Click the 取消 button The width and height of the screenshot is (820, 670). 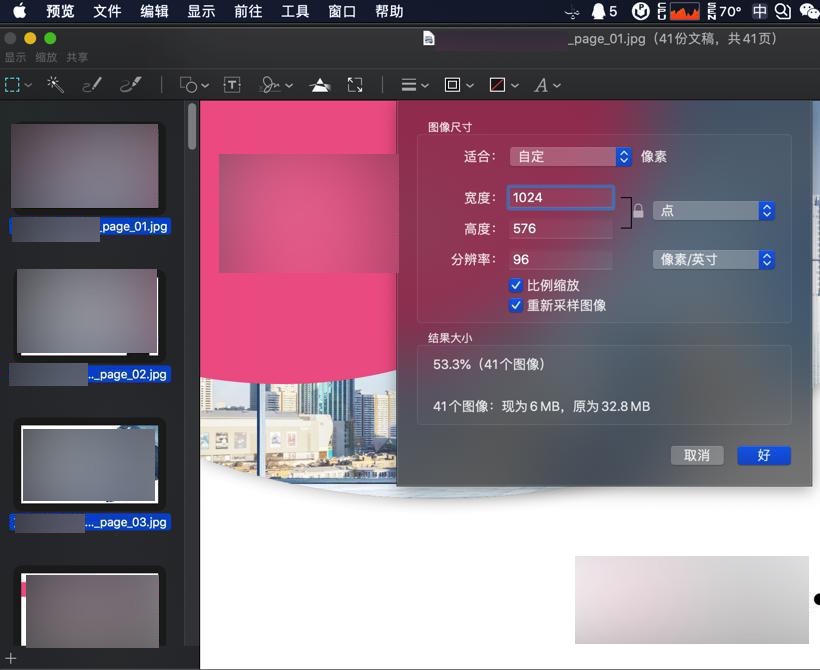click(697, 456)
